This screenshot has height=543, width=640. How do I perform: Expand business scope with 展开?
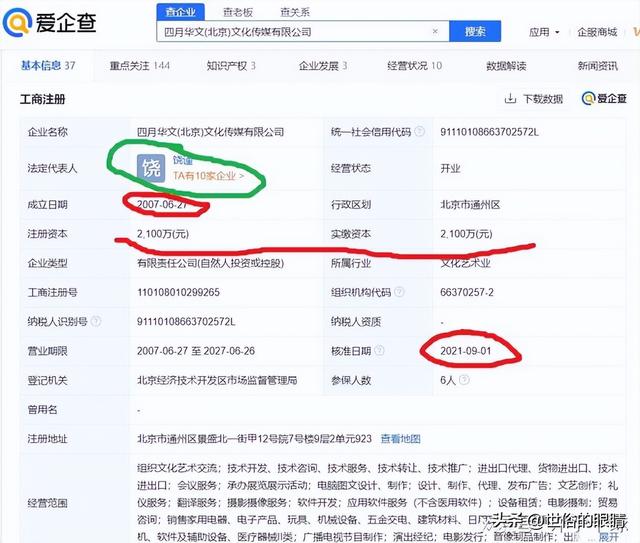[609, 537]
